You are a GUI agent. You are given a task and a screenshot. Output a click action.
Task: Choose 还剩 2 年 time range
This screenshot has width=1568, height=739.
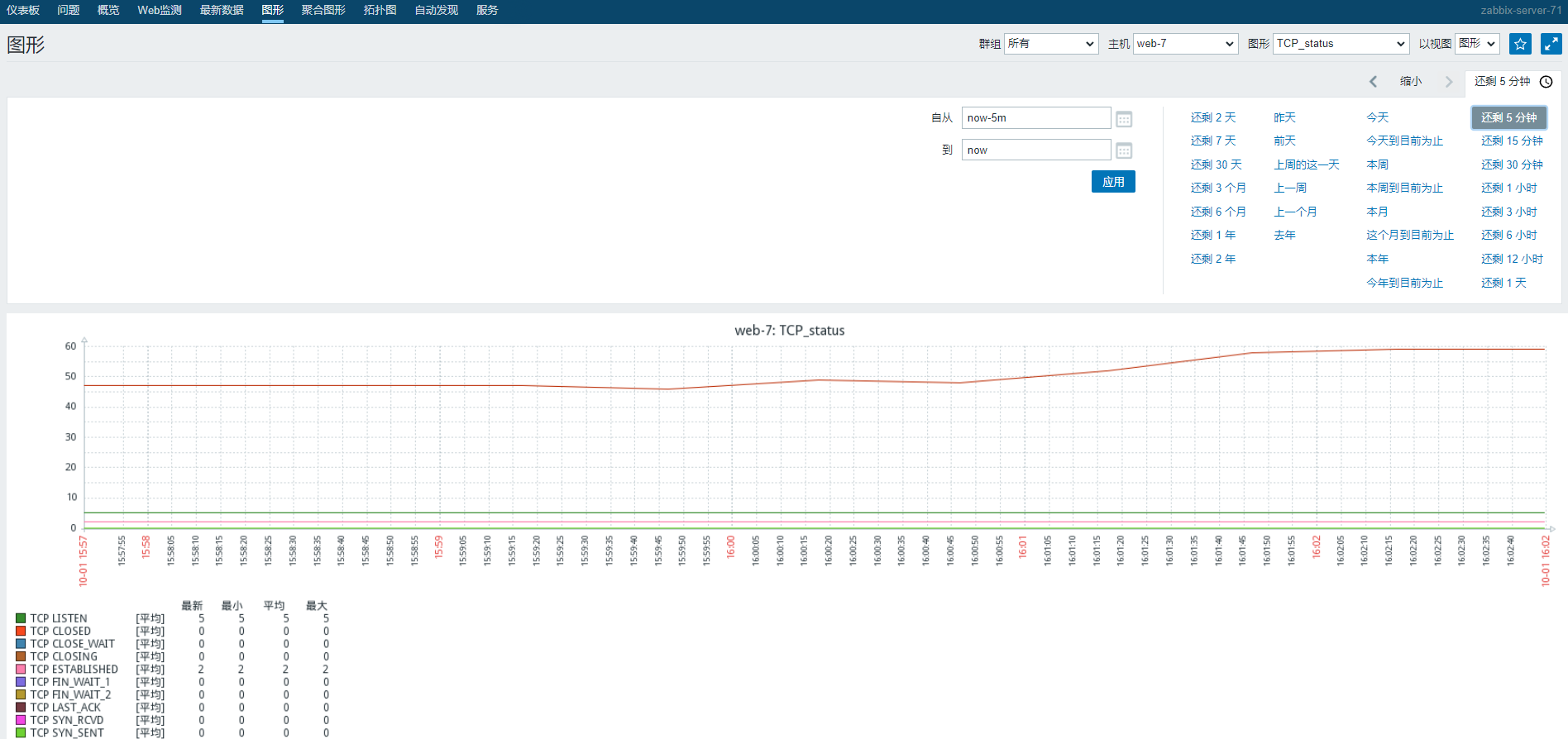pos(1213,260)
